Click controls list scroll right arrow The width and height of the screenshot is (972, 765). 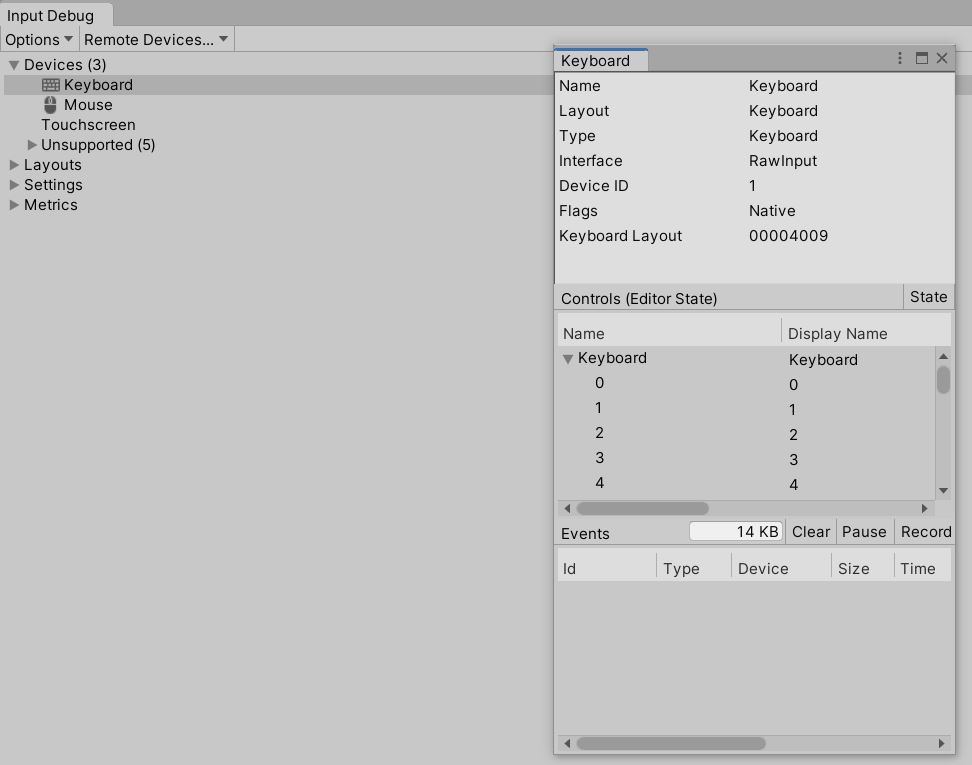[924, 508]
